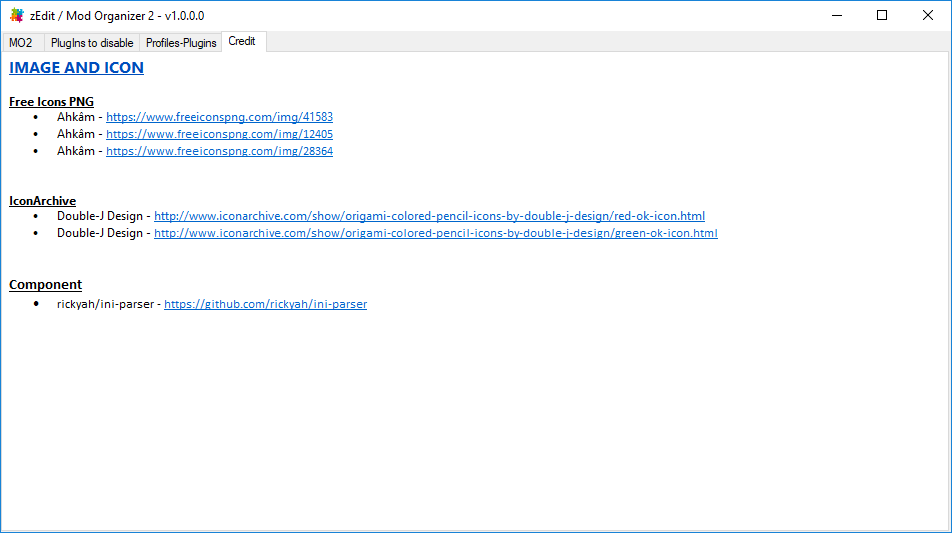Select the Credit tab
The width and height of the screenshot is (952, 533).
point(243,41)
